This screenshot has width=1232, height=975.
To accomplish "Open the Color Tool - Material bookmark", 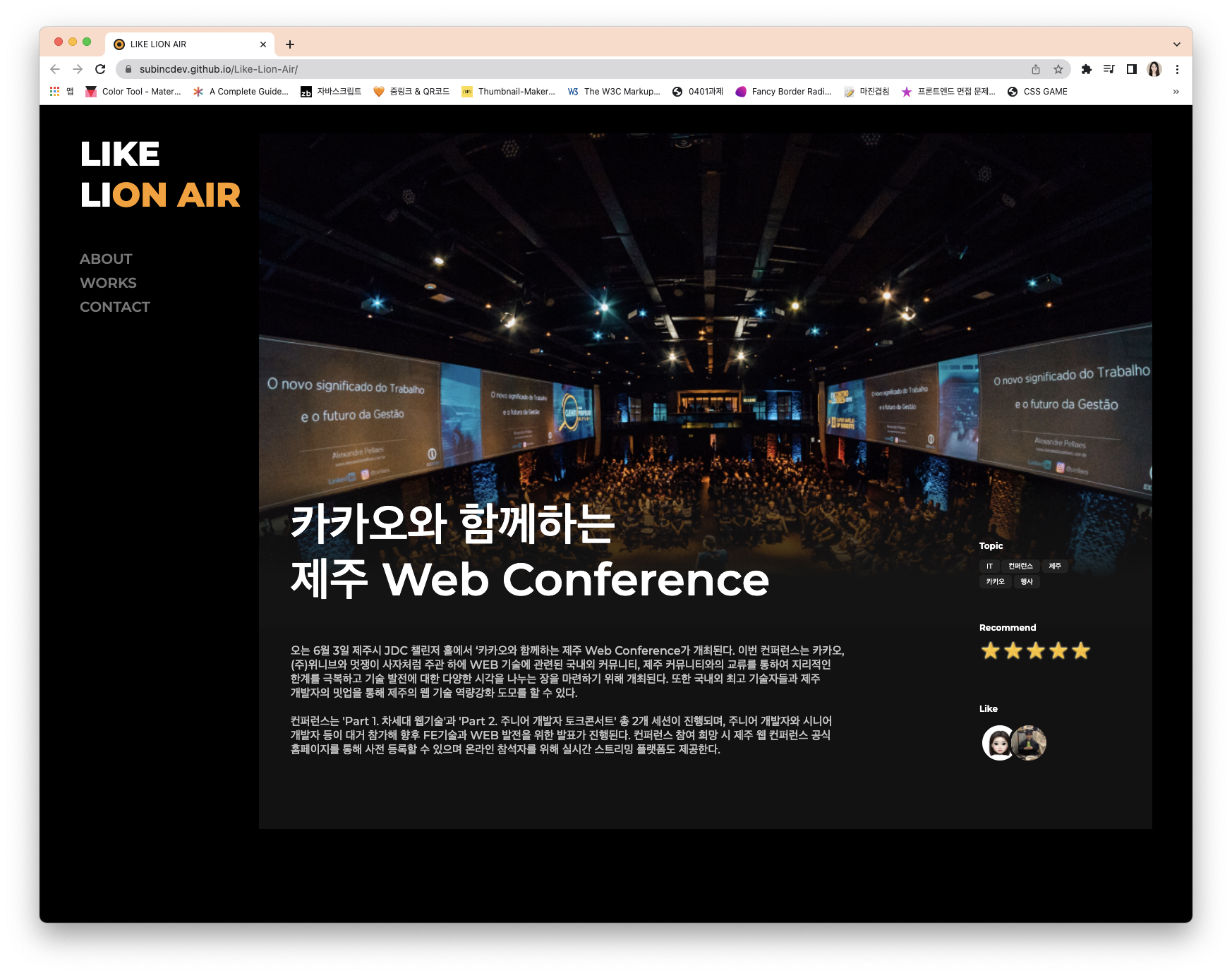I will (133, 92).
